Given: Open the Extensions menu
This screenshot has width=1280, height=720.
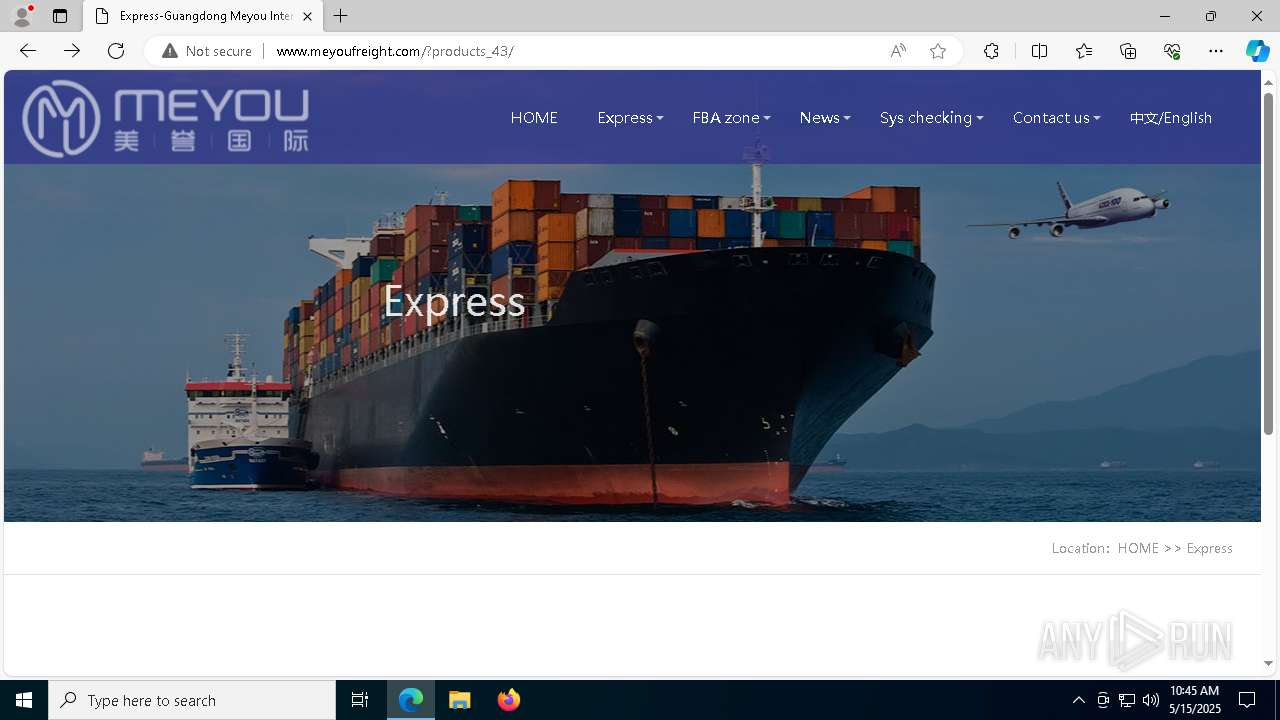Looking at the screenshot, I should [991, 51].
